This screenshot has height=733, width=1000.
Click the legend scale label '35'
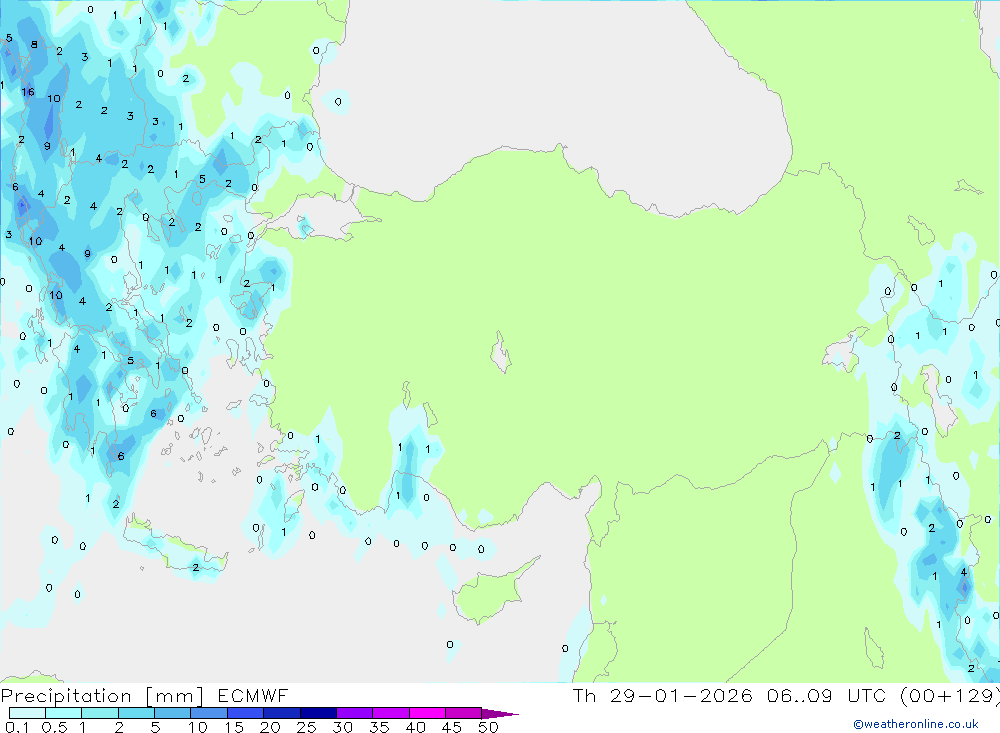click(x=379, y=727)
